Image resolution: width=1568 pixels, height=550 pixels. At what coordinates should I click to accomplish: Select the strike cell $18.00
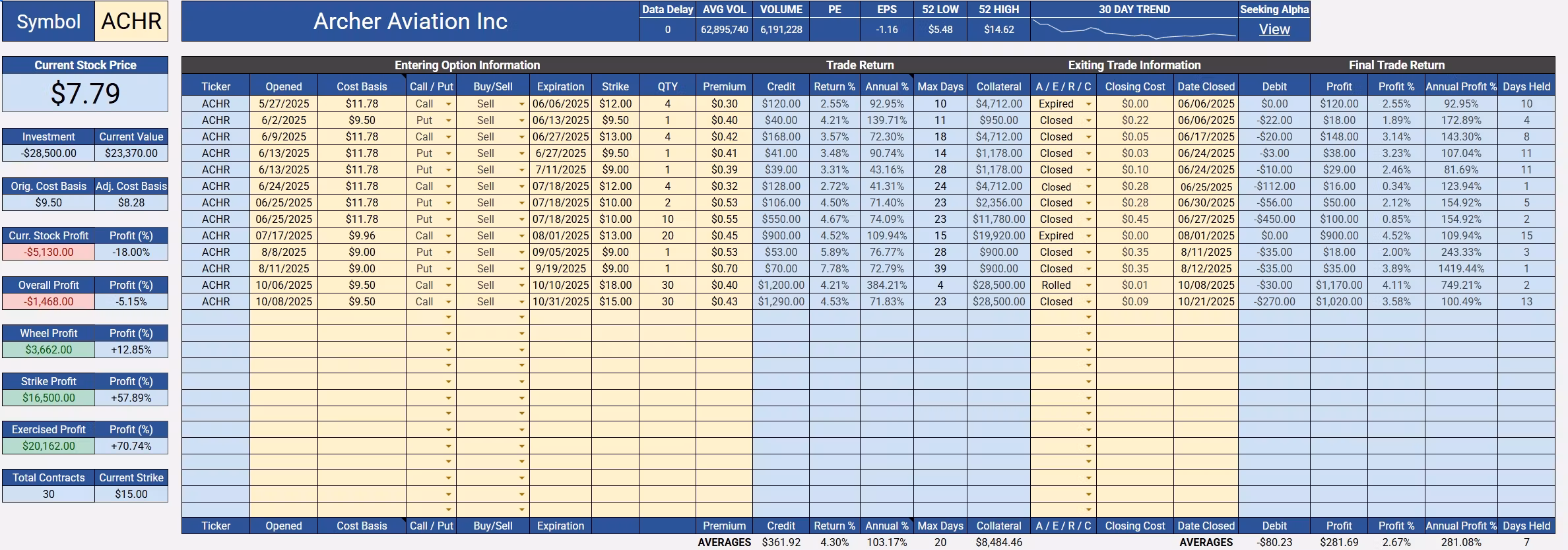click(x=615, y=285)
